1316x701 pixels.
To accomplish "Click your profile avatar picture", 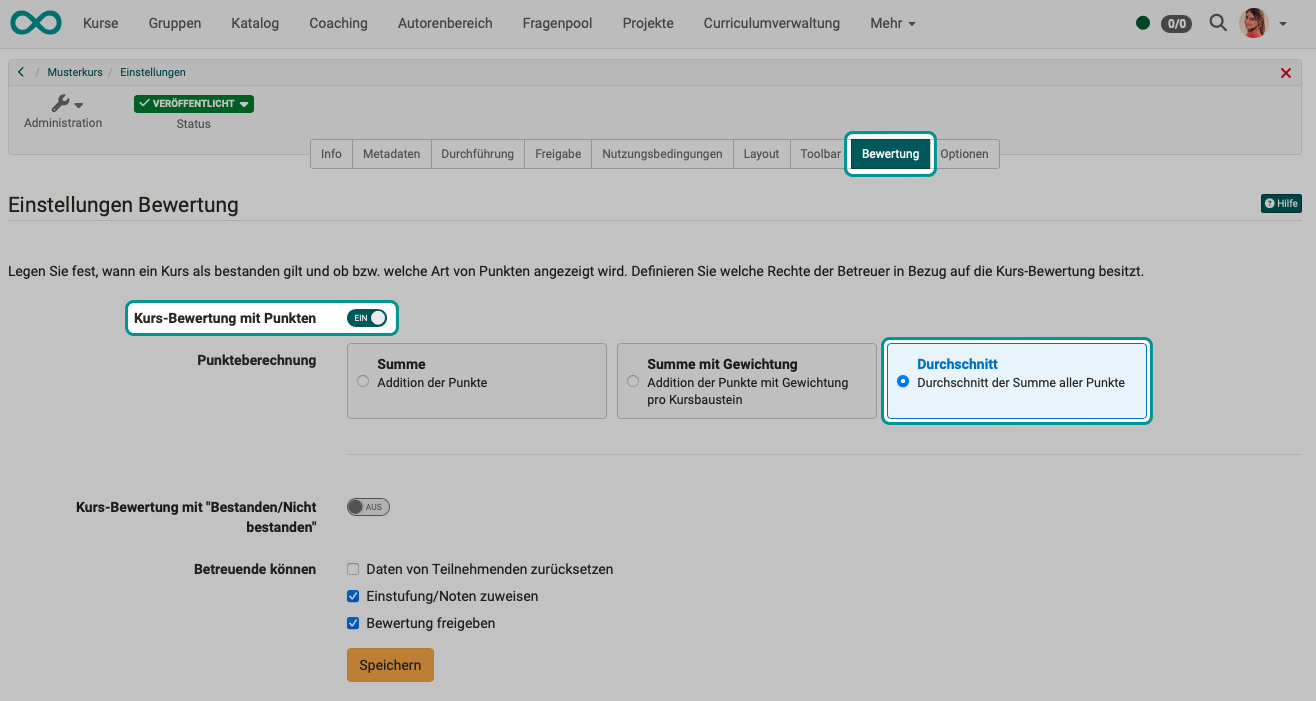I will coord(1253,22).
